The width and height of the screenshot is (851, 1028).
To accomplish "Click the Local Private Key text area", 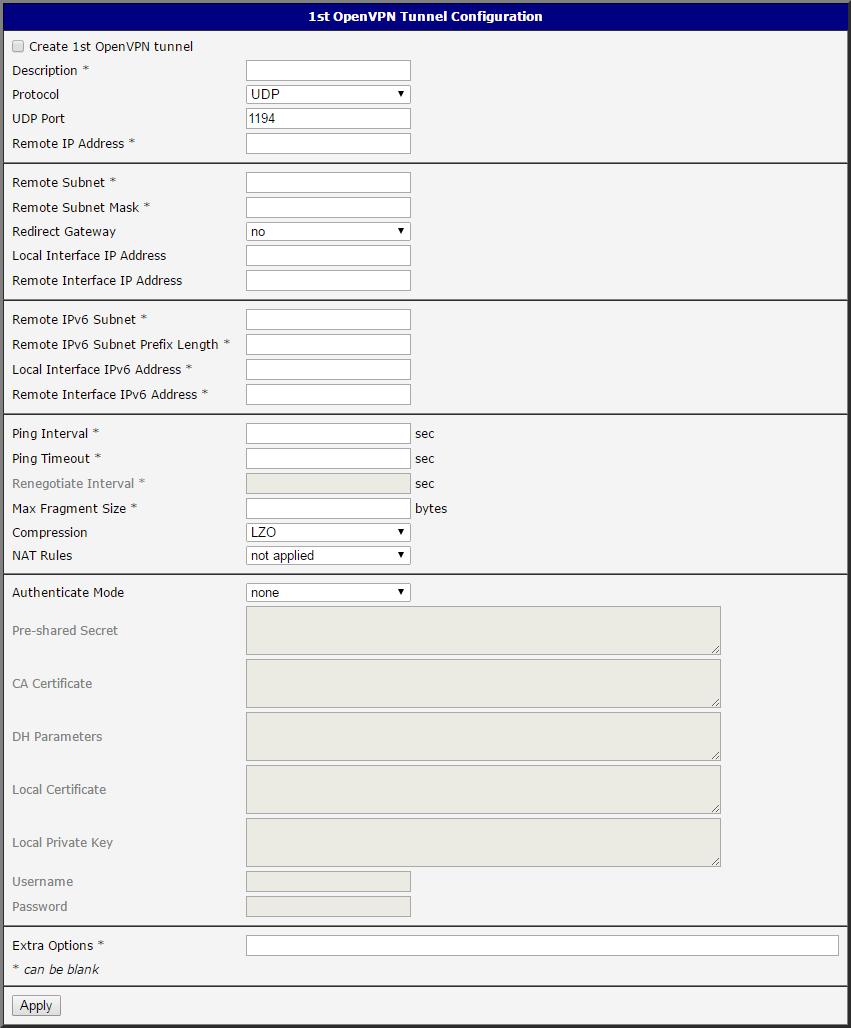I will click(x=483, y=842).
